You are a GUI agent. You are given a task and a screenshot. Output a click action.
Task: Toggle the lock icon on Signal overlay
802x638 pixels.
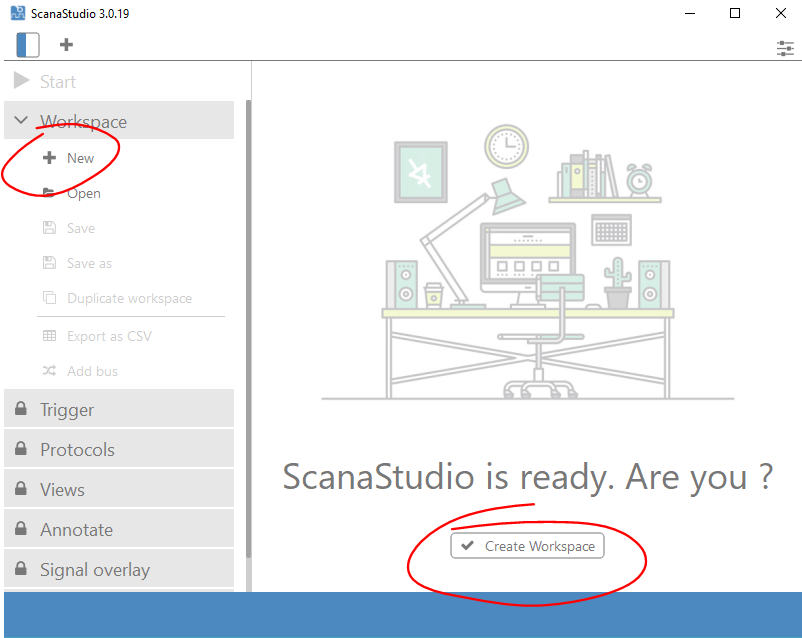22,568
